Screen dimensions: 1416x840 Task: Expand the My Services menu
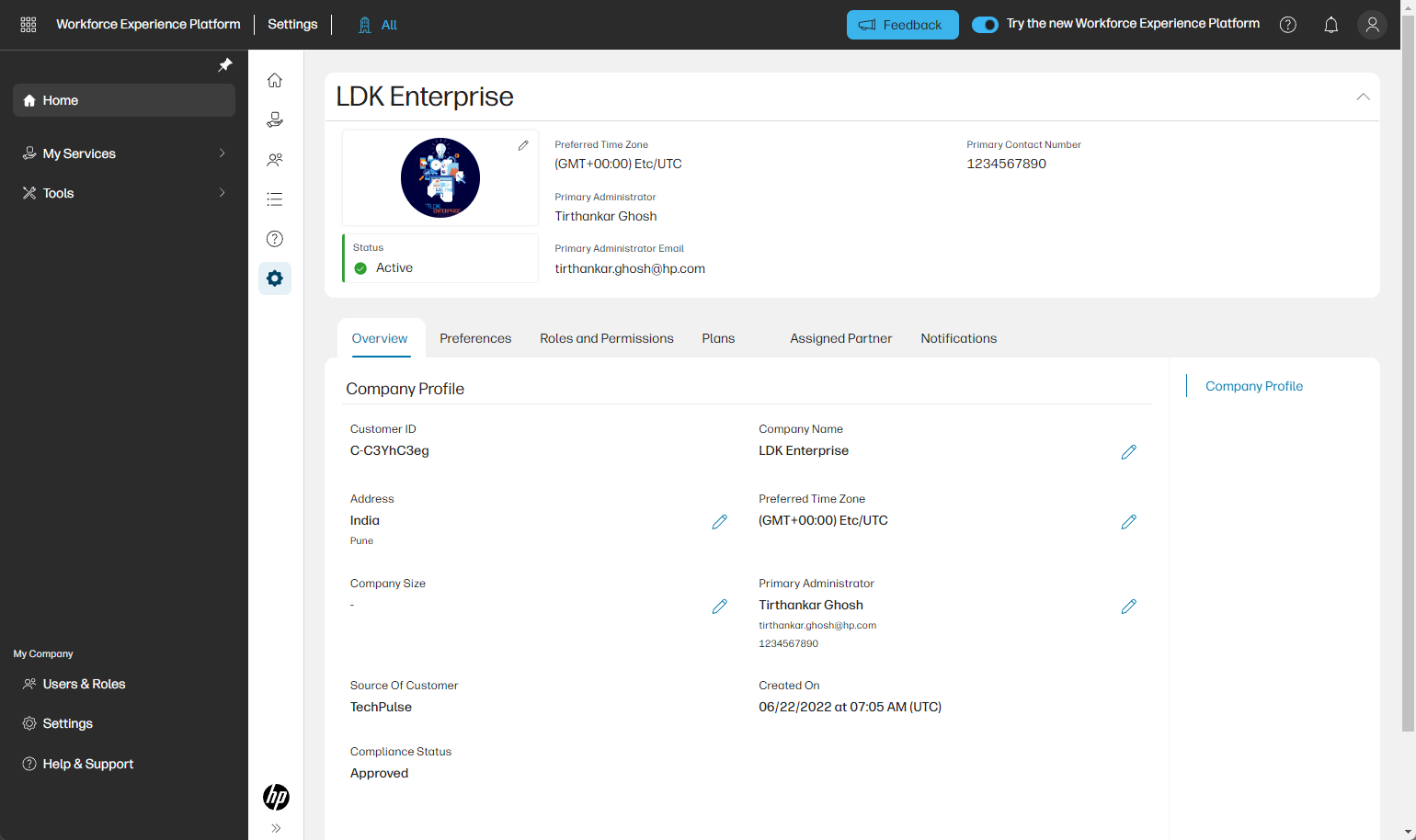124,153
